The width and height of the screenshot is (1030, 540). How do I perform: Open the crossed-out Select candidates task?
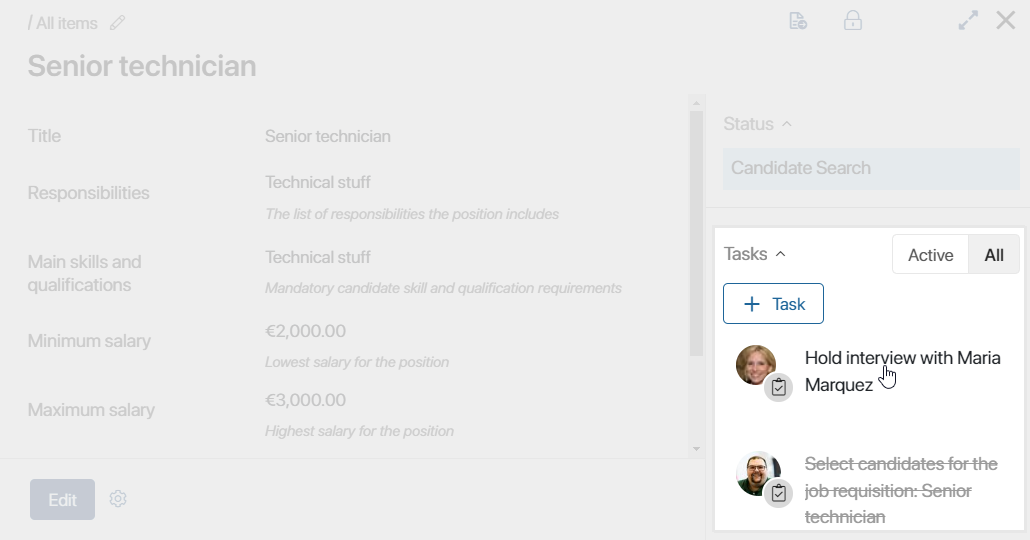click(901, 490)
